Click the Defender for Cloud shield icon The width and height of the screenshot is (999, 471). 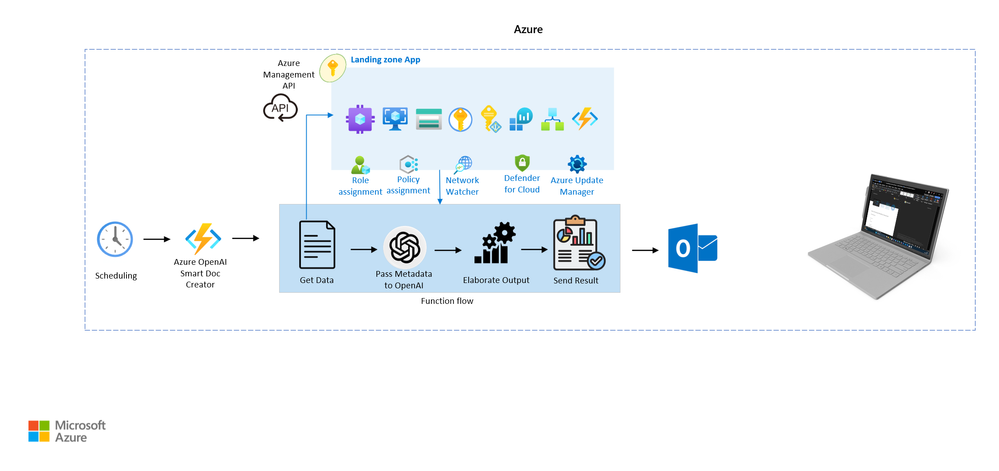click(x=522, y=163)
